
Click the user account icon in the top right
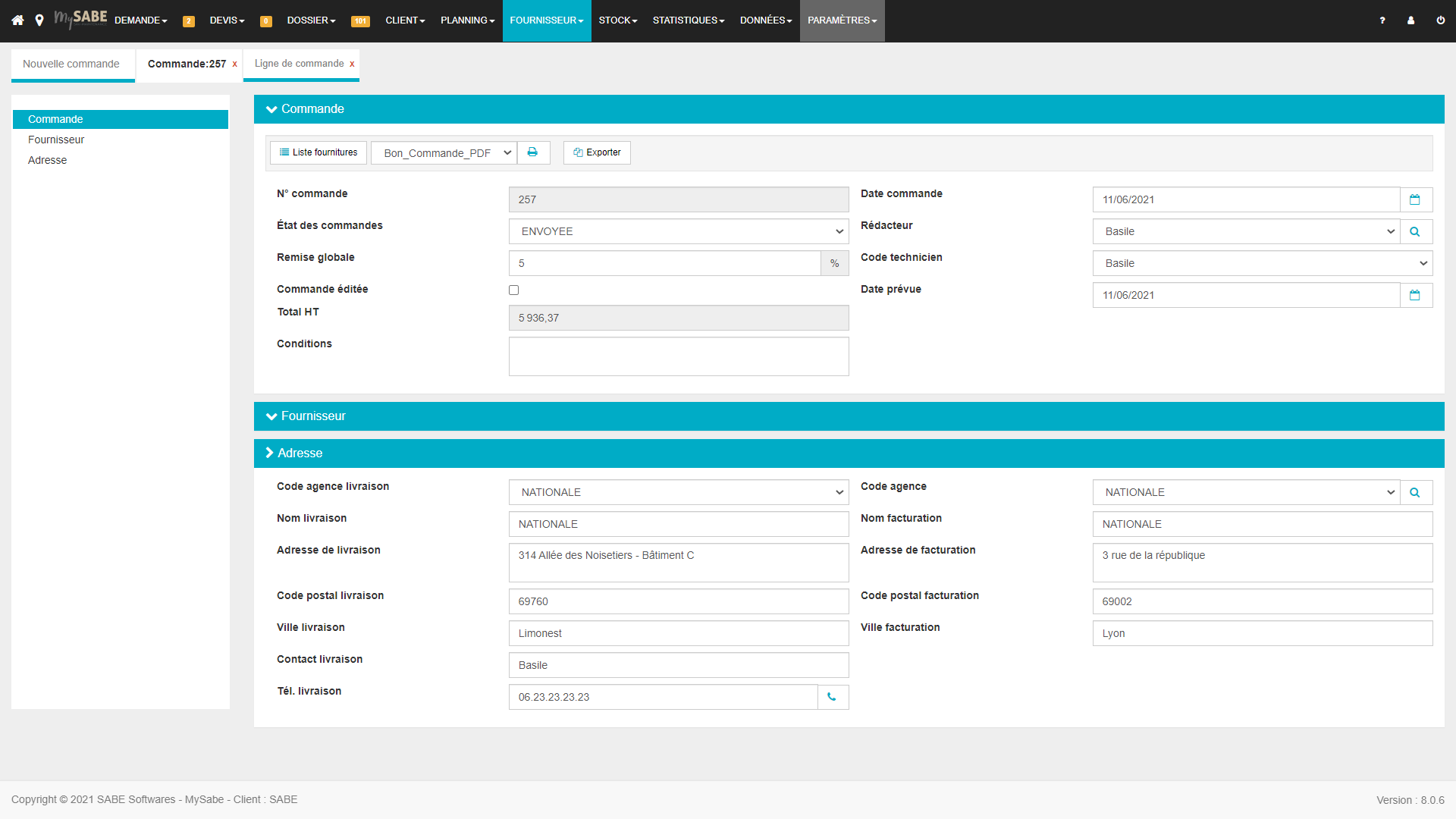[x=1411, y=19]
